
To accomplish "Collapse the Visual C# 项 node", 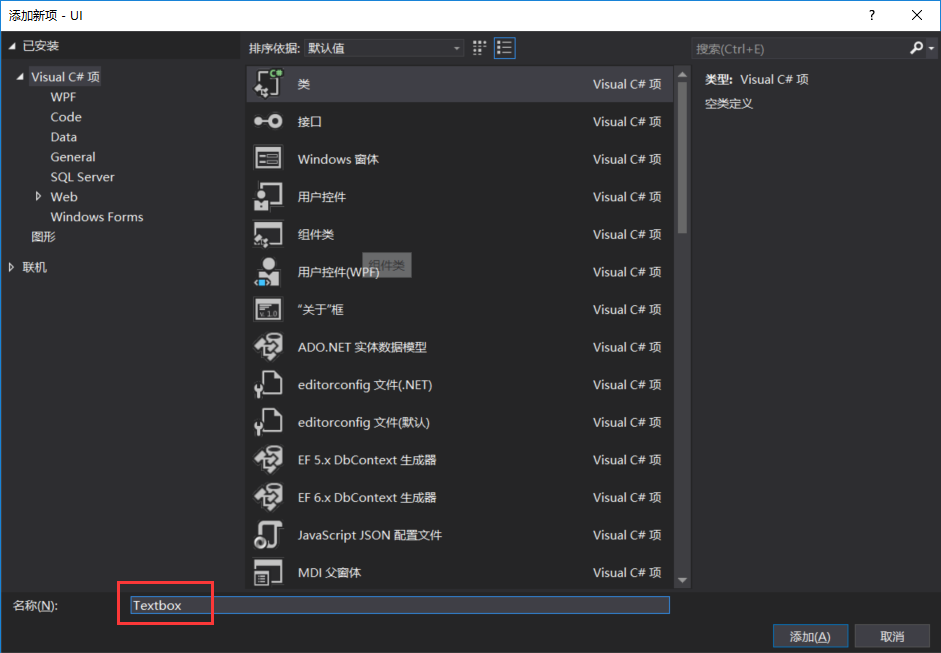I will (22, 76).
